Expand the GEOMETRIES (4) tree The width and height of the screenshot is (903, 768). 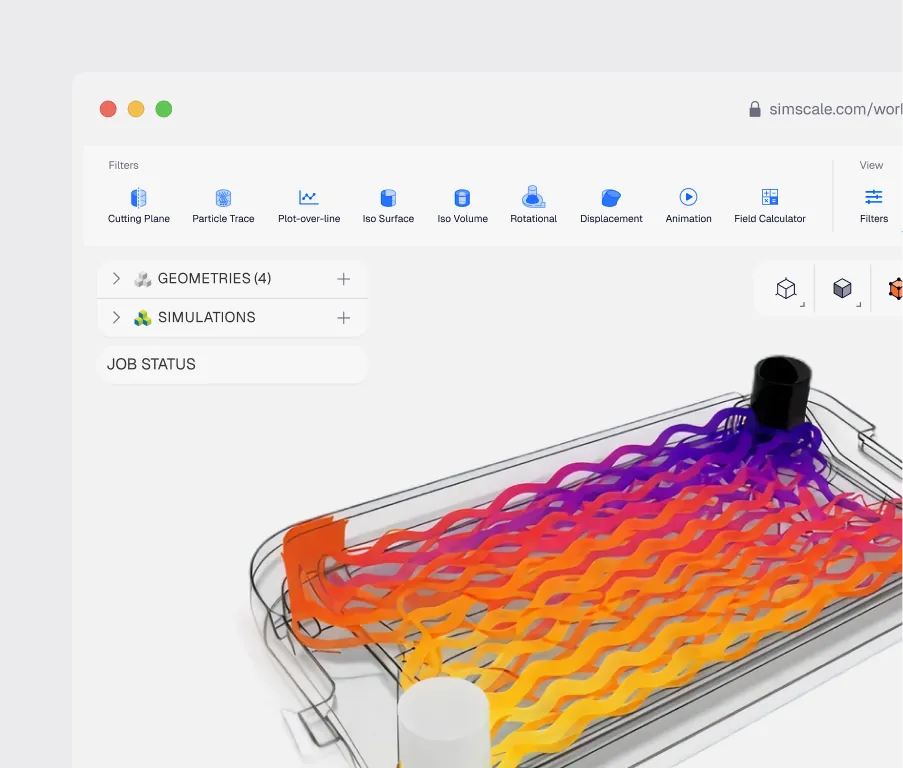[116, 279]
